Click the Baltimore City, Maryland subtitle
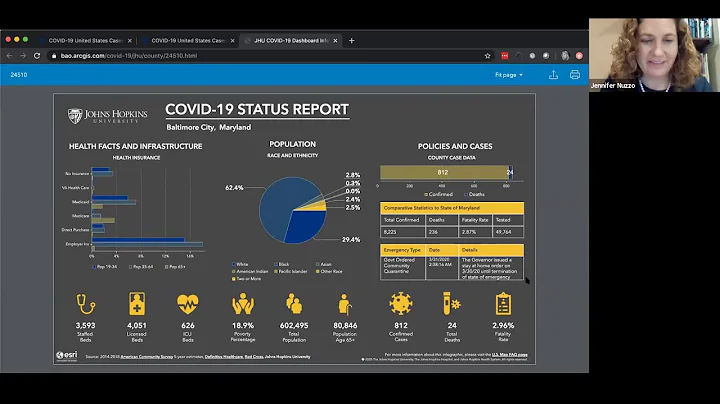The image size is (720, 404). pyautogui.click(x=208, y=127)
